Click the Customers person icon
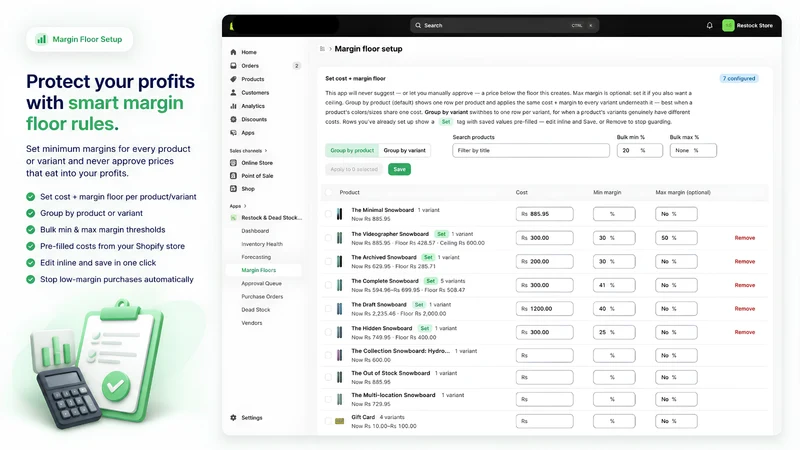This screenshot has width=800, height=450. (233, 92)
